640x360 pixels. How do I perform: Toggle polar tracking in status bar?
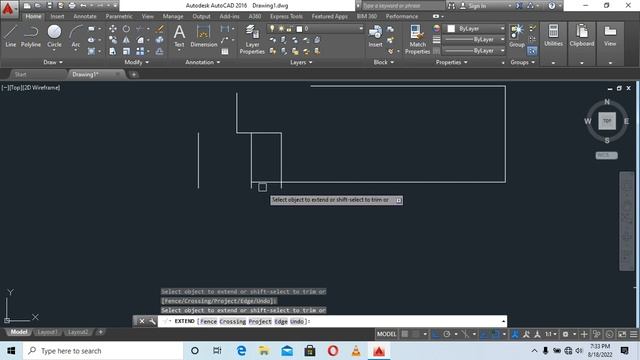click(447, 334)
